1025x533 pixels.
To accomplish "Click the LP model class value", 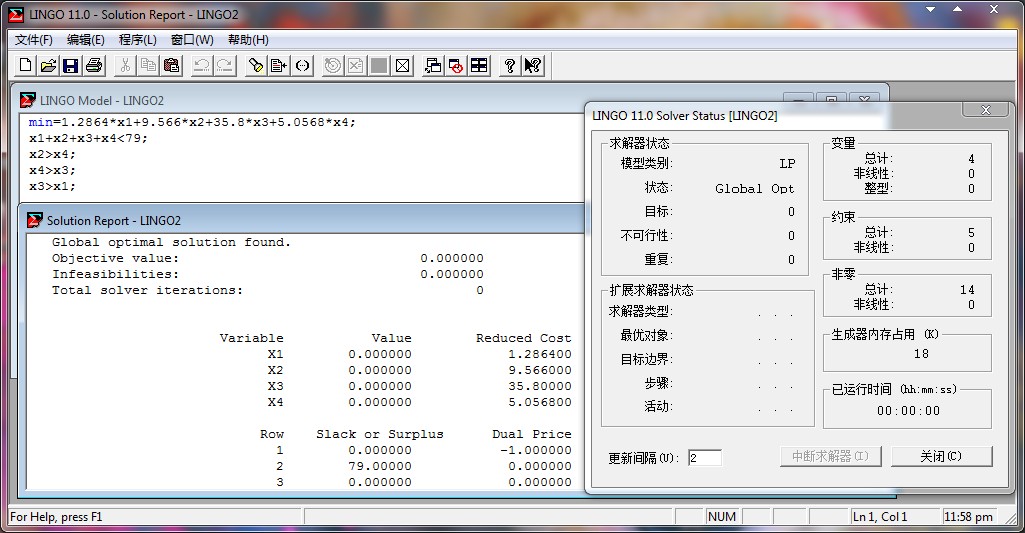I will click(x=787, y=163).
